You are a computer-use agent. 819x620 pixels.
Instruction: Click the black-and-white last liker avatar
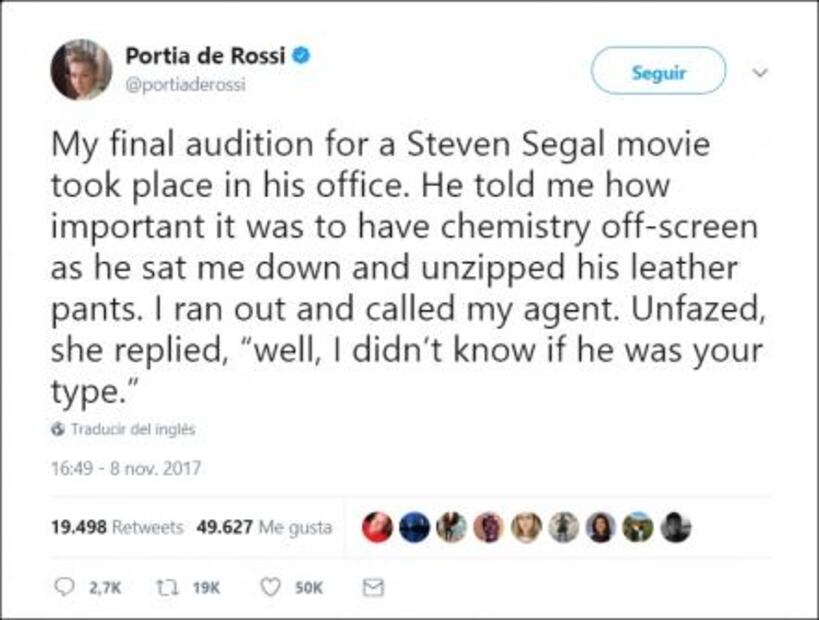(x=676, y=527)
